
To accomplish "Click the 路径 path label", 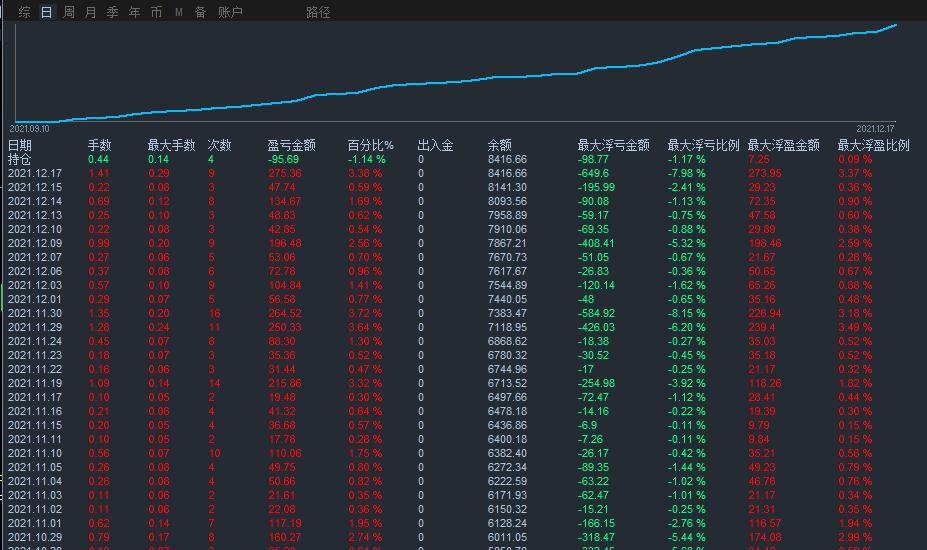I will (318, 12).
